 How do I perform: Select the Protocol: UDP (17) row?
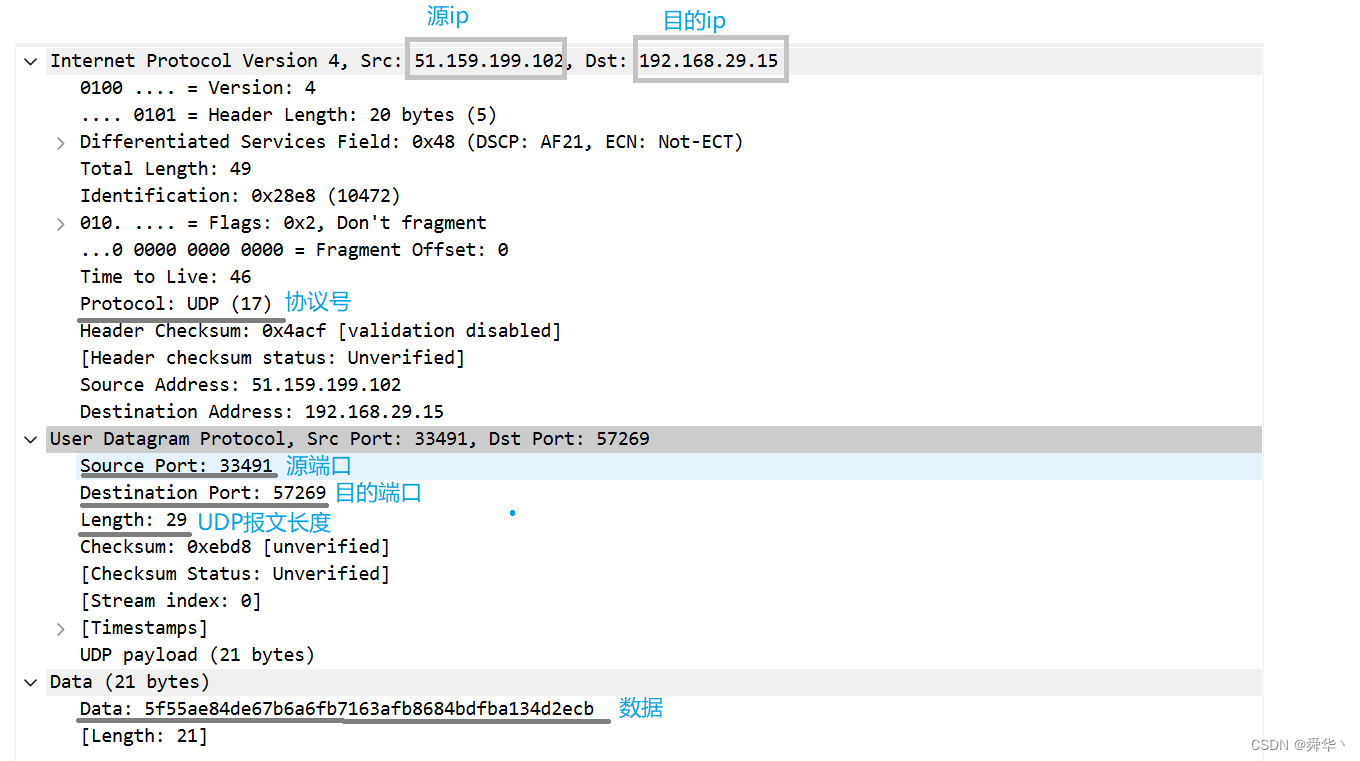[x=176, y=304]
